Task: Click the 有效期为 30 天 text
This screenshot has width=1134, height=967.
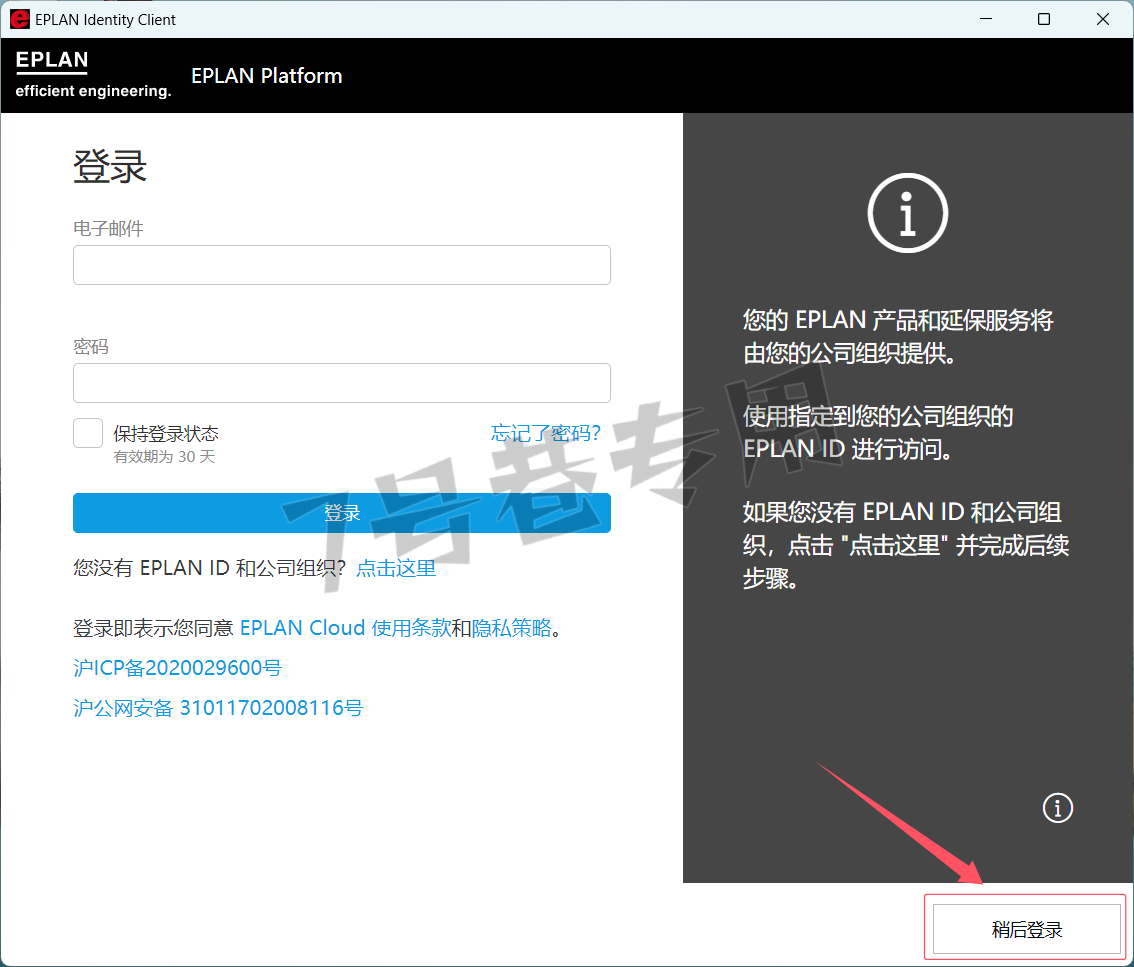Action: coord(164,456)
